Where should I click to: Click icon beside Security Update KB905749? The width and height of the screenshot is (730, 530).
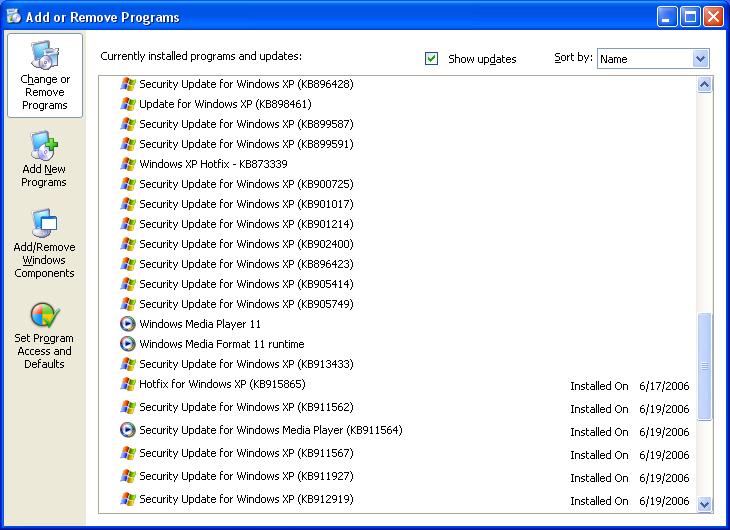tap(128, 304)
